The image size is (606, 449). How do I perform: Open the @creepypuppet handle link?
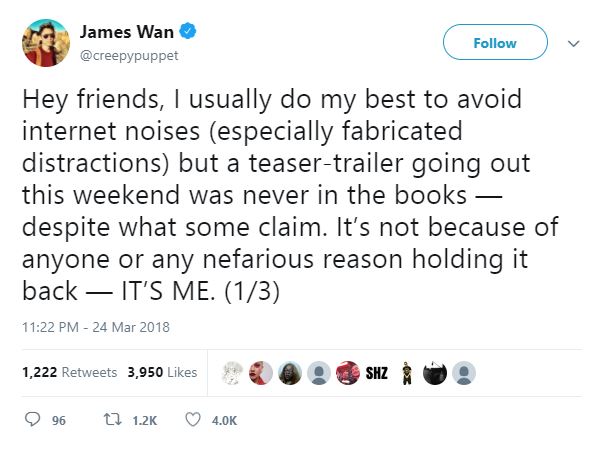point(129,56)
